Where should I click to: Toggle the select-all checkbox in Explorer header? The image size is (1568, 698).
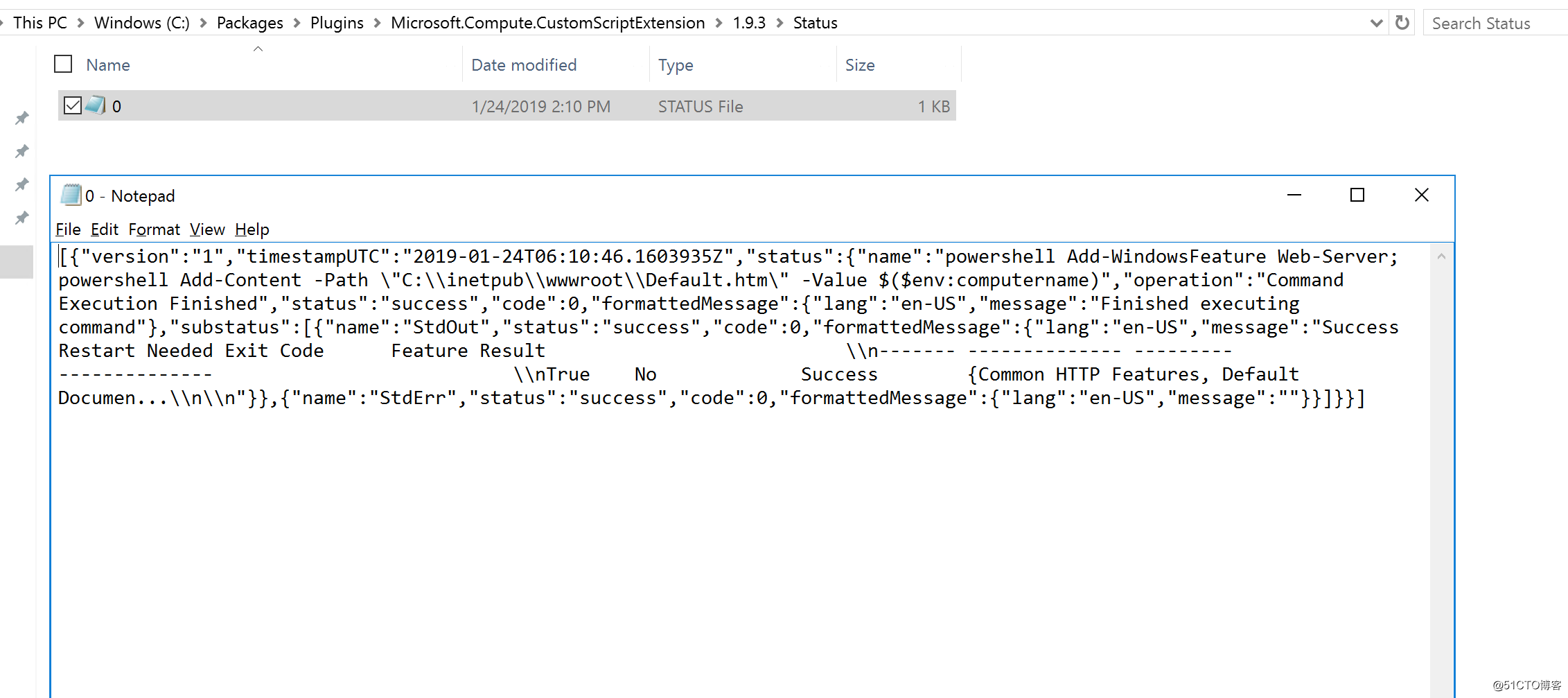[x=63, y=64]
